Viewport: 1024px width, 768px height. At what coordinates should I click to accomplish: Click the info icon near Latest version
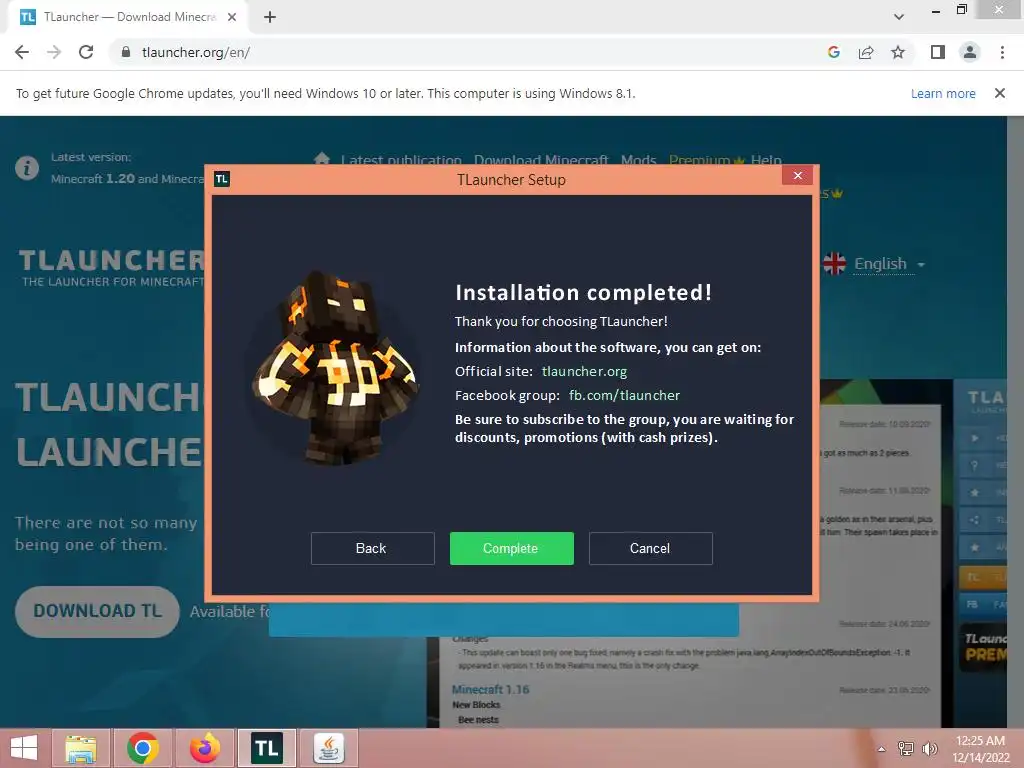(x=27, y=168)
